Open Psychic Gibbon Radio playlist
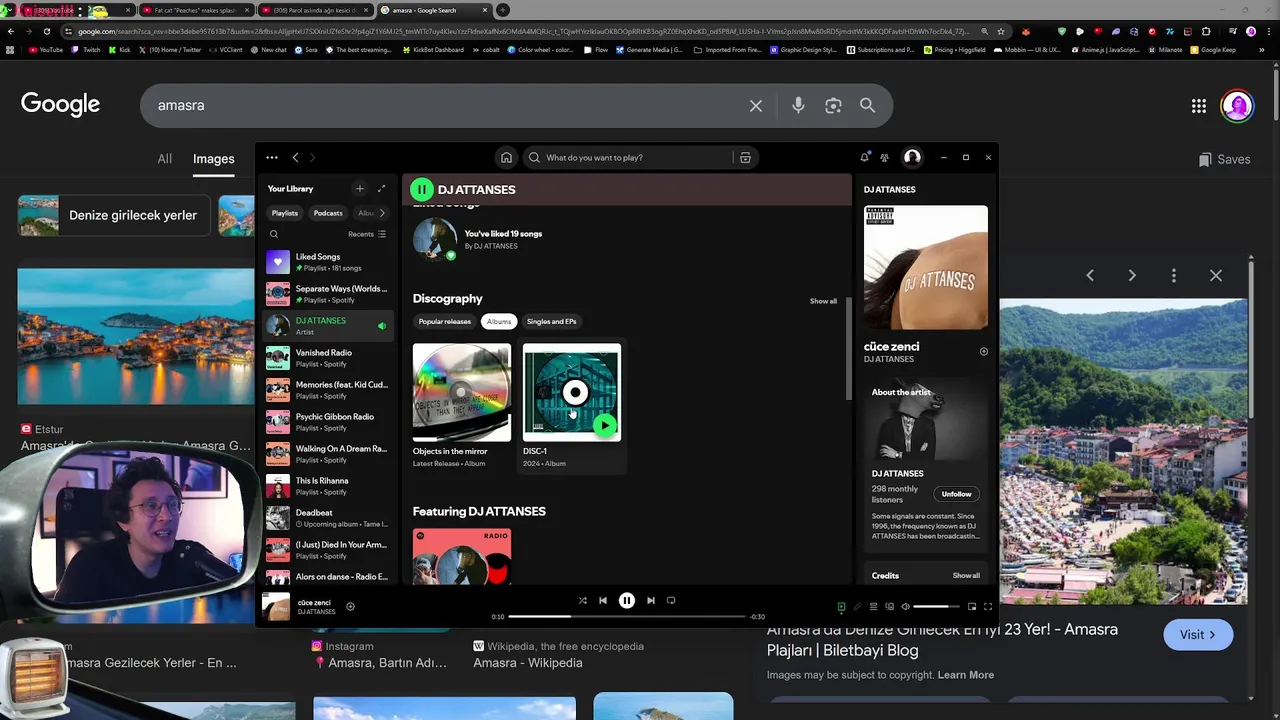The width and height of the screenshot is (1280, 720). [x=326, y=422]
